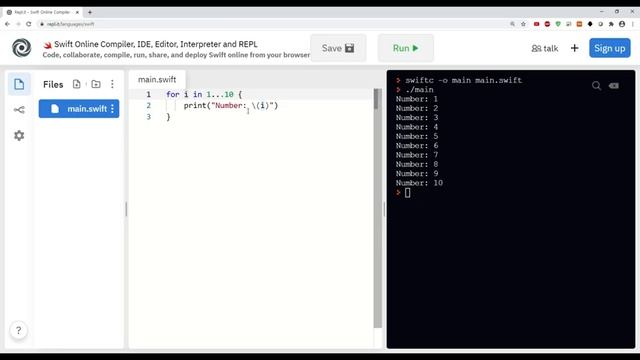Open the browser zoom magnifier icon
640x360 pixels.
tap(512, 24)
